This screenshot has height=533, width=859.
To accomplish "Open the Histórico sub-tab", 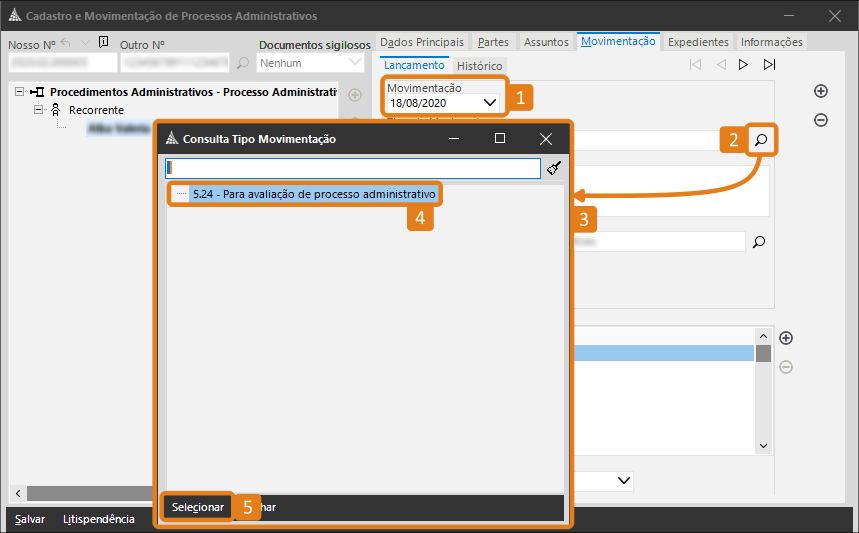I will pyautogui.click(x=479, y=65).
